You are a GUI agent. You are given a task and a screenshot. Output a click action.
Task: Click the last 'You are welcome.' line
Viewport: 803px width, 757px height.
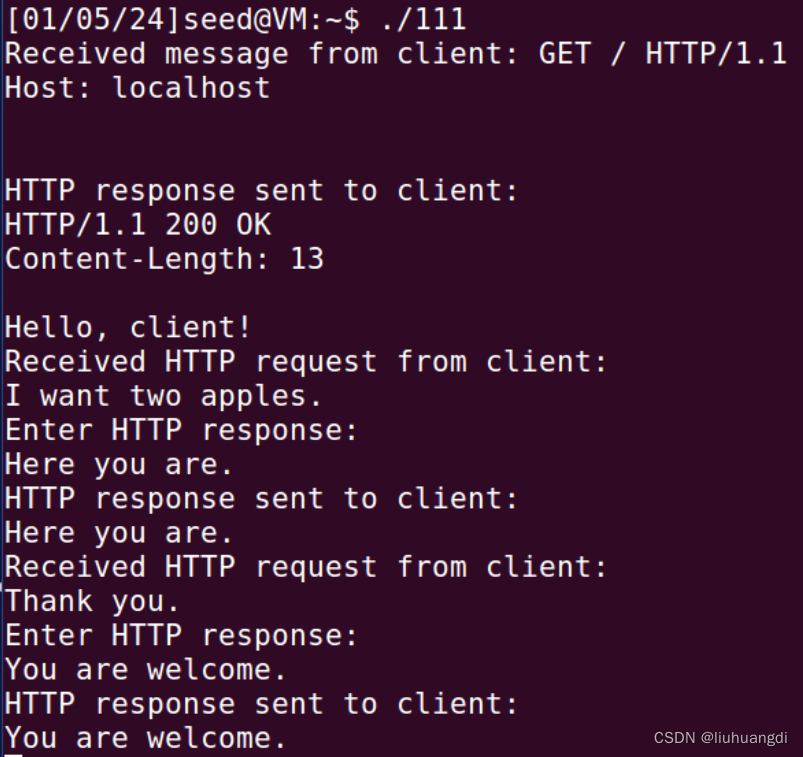[x=145, y=738]
